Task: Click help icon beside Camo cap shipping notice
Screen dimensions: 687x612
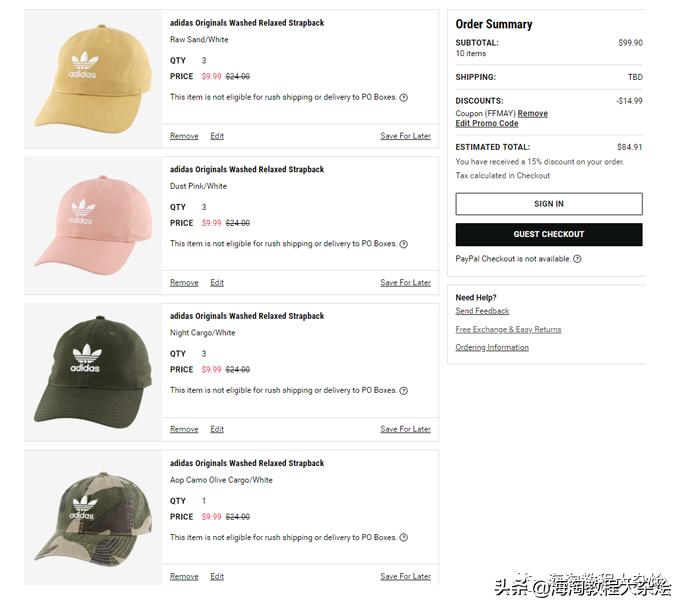Action: pyautogui.click(x=404, y=538)
